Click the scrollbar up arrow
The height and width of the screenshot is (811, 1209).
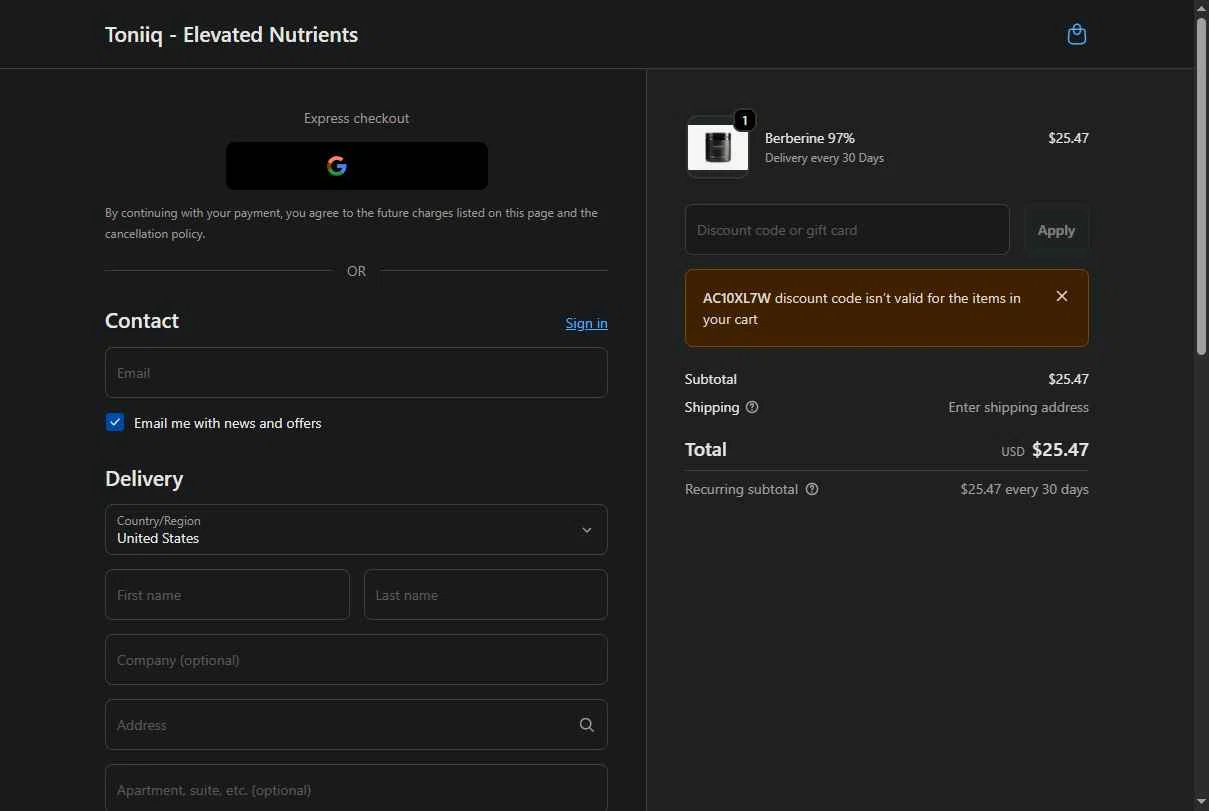(1202, 8)
